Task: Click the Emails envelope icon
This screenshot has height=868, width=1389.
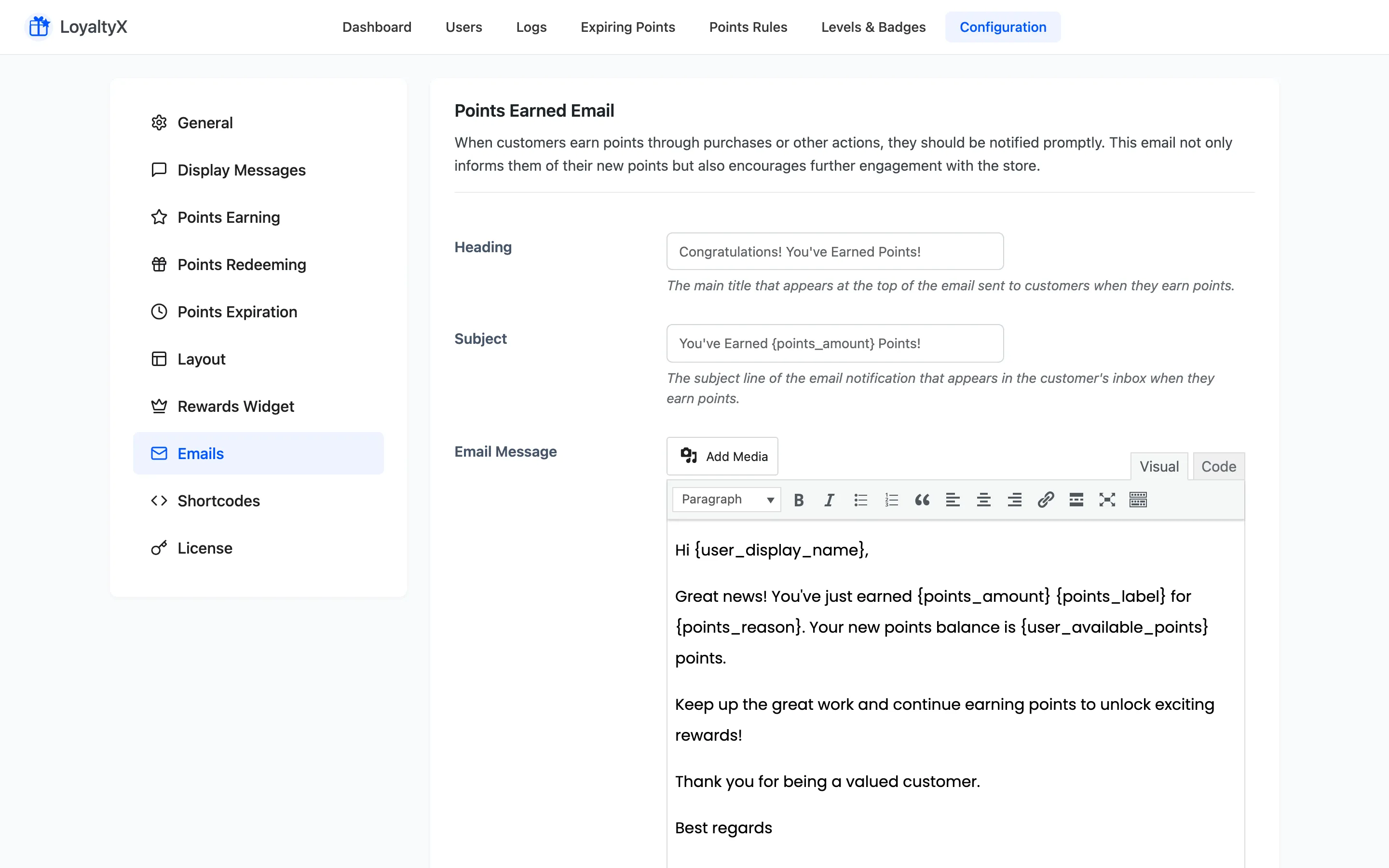Action: (159, 453)
